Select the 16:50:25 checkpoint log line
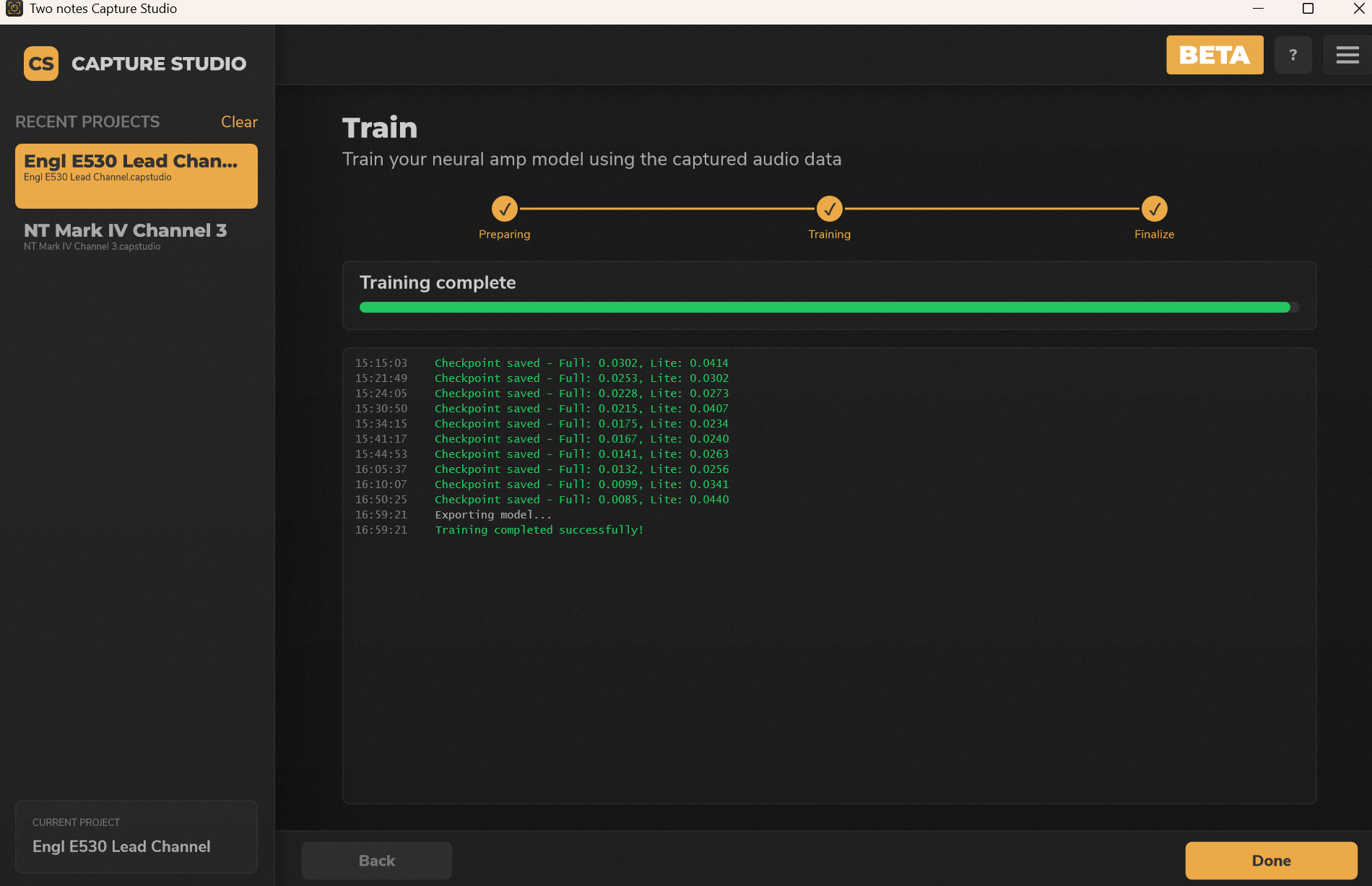Screen dimensions: 1372x886 542,500
